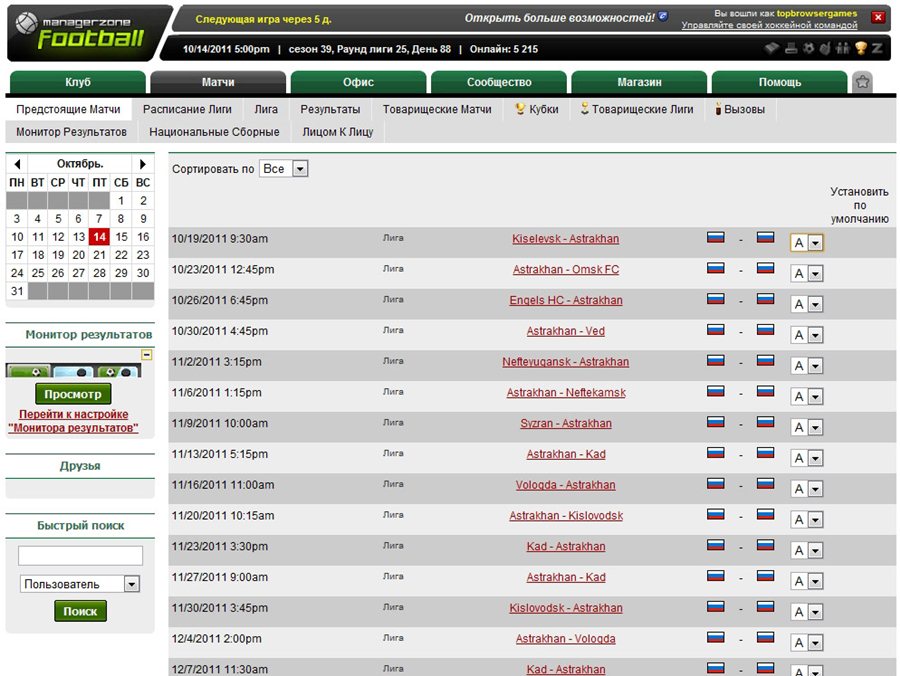The image size is (900, 676).
Task: Click the trophy icon in top toolbar
Action: tap(860, 48)
